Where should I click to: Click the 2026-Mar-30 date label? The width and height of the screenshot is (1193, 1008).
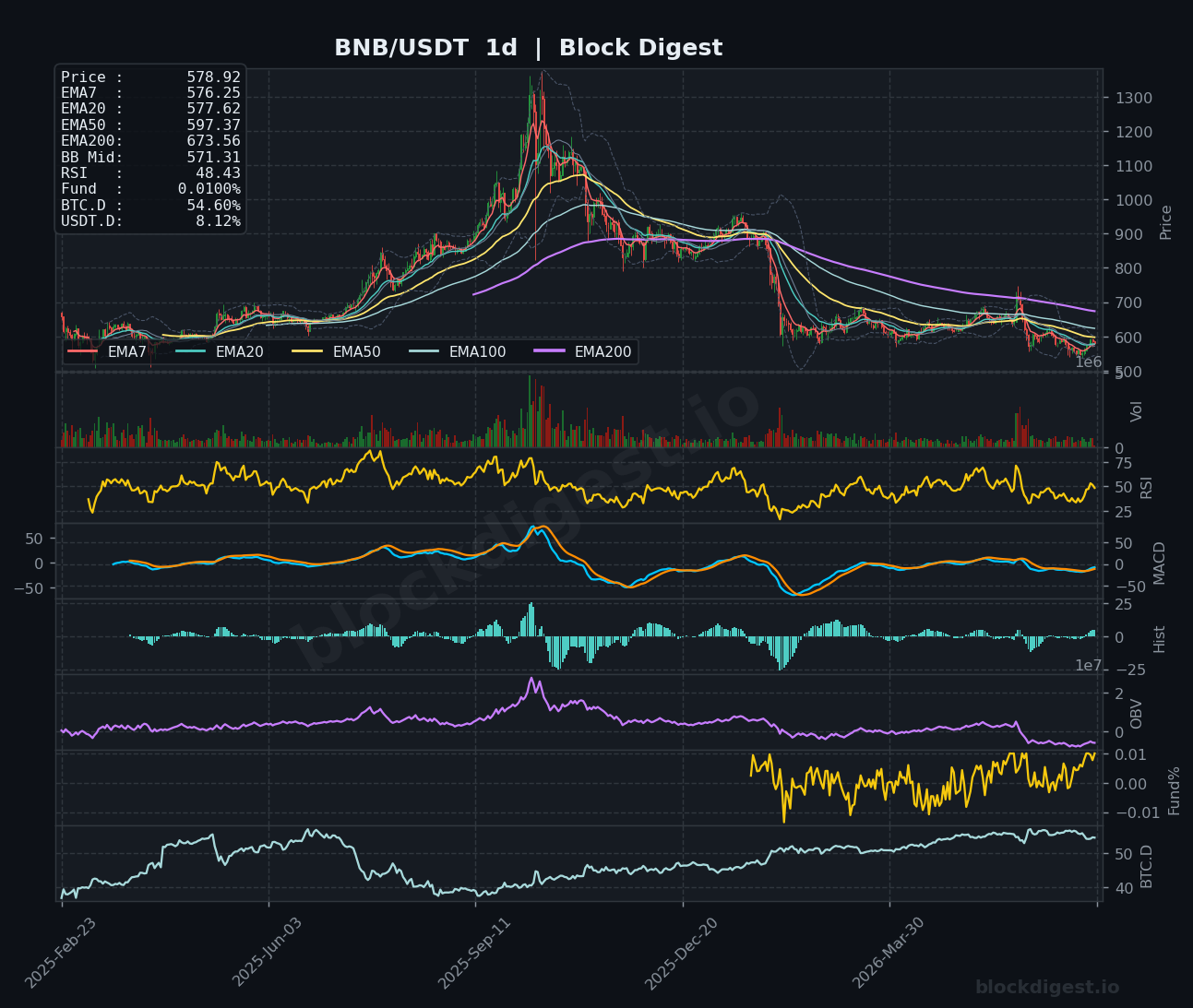(x=889, y=953)
